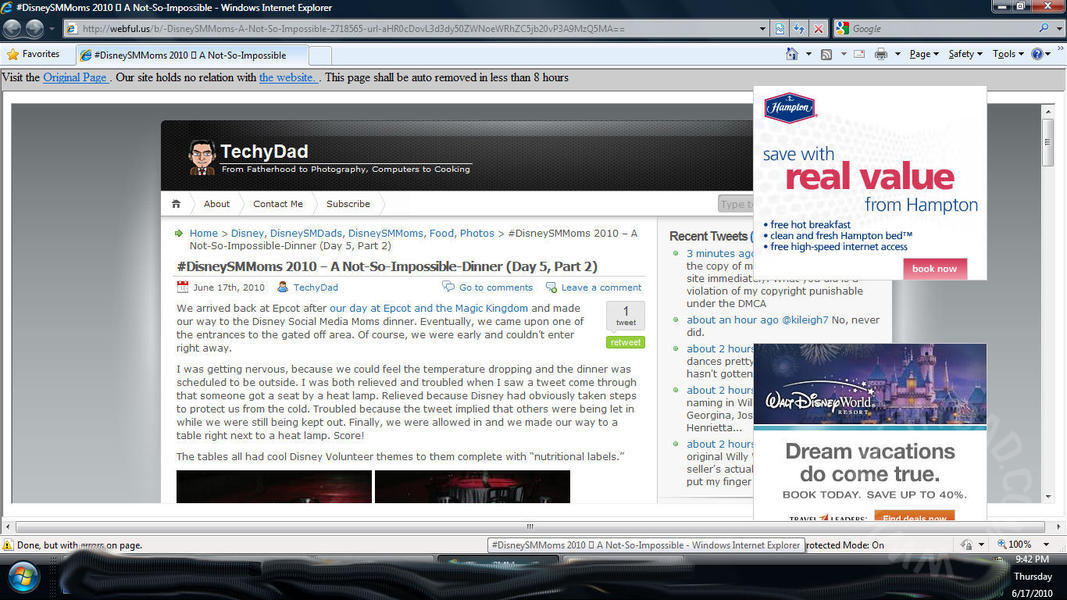Click the Hampton 'book now' button
Image resolution: width=1067 pixels, height=600 pixels.
tap(934, 269)
